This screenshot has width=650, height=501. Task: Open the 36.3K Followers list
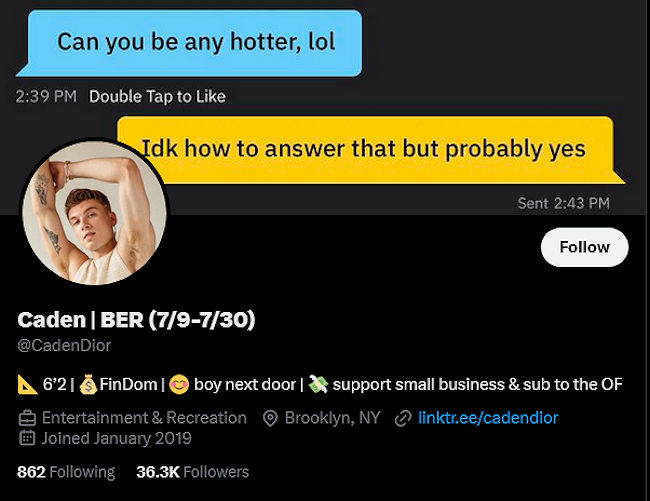click(x=192, y=472)
